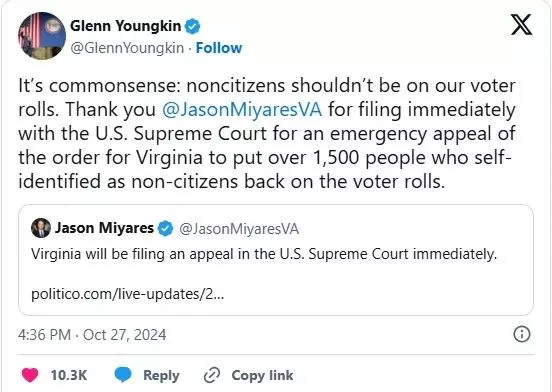Open the tweet info circle icon
The width and height of the screenshot is (552, 392).
click(522, 334)
